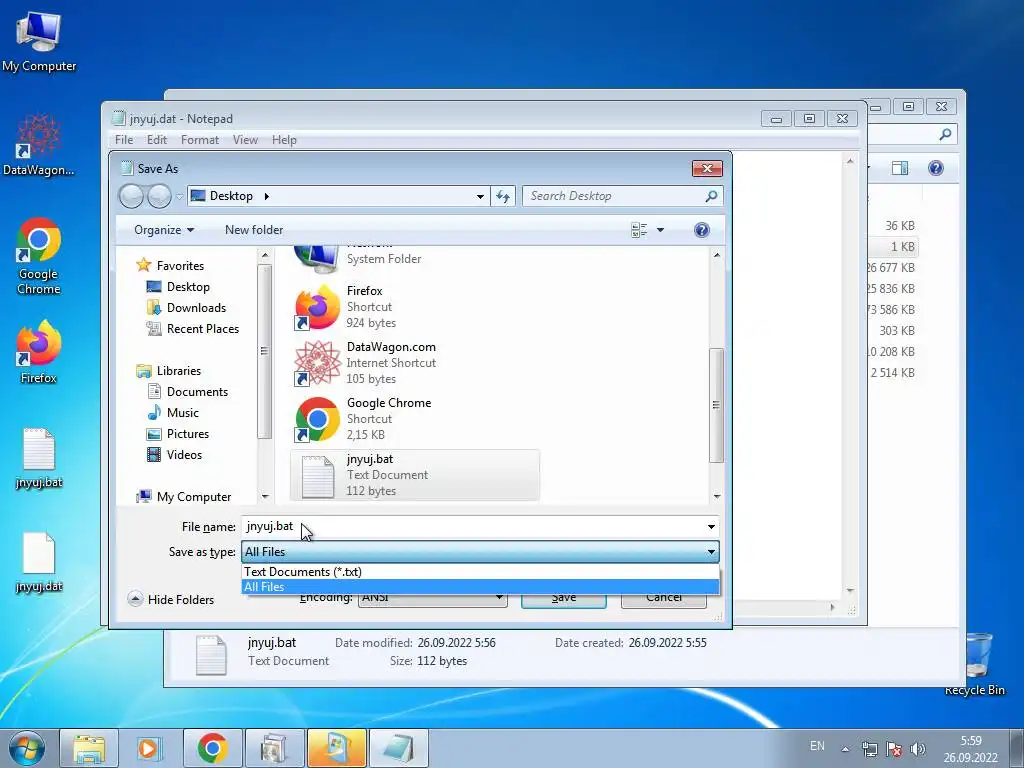Choose All Files option in type list
The width and height of the screenshot is (1024, 768).
[480, 586]
